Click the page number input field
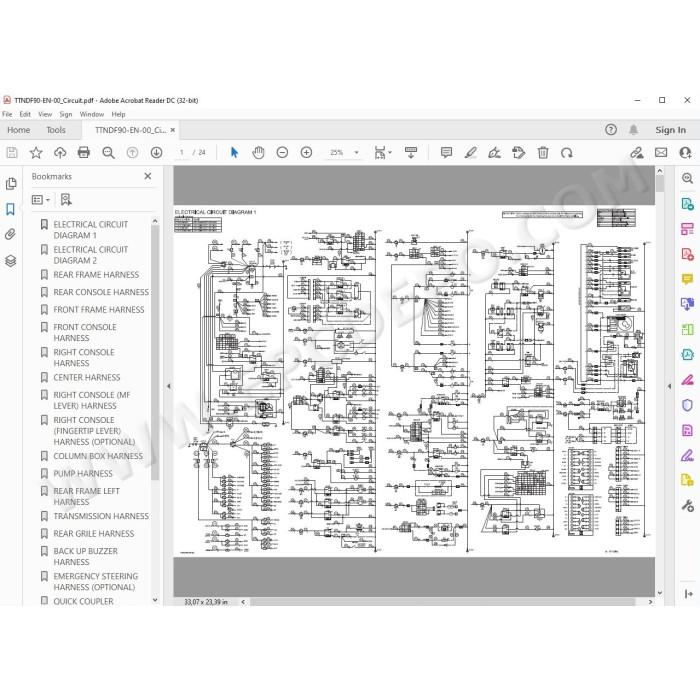The image size is (700, 700). (182, 153)
